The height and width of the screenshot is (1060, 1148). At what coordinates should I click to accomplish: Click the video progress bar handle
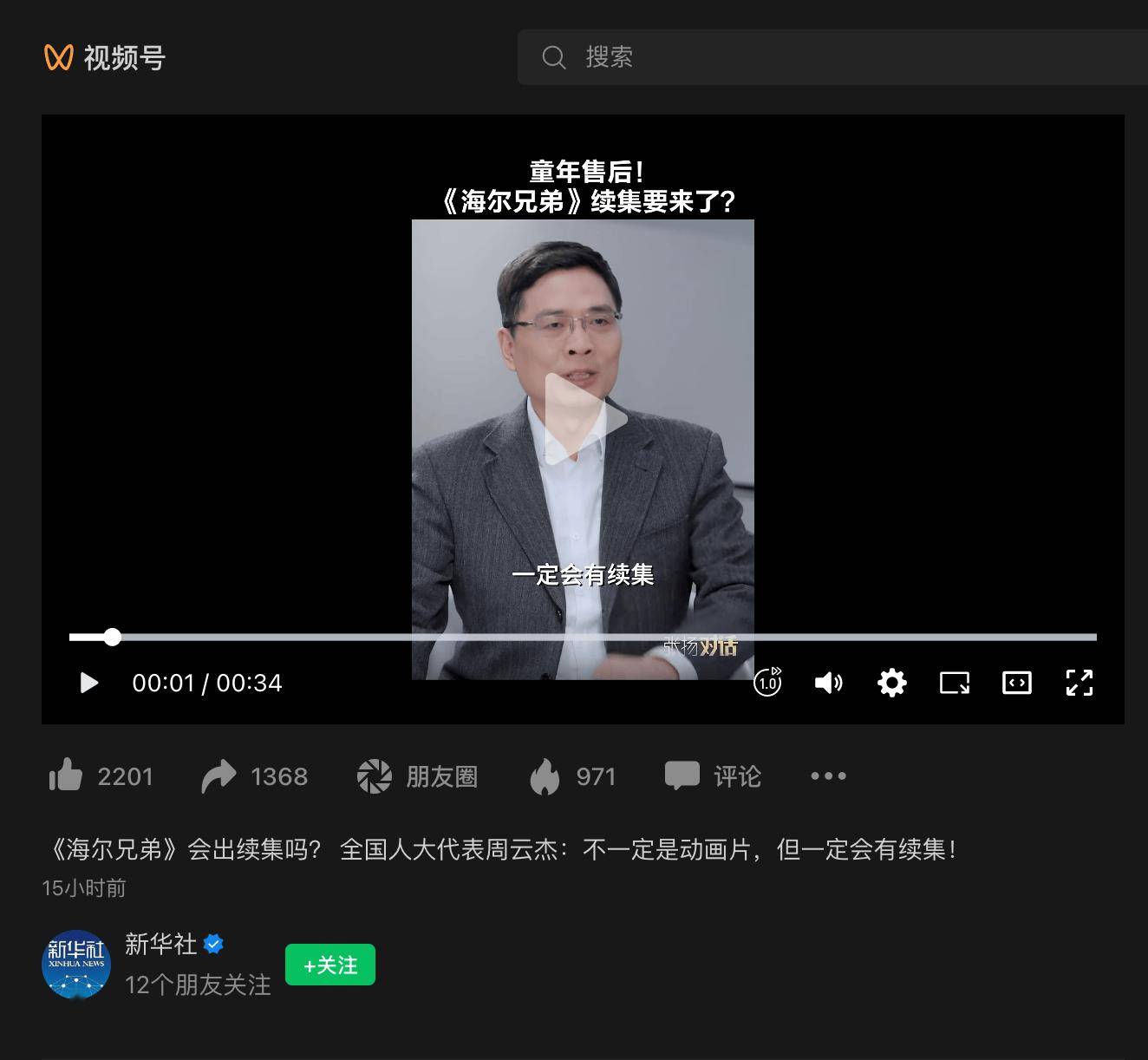(112, 638)
